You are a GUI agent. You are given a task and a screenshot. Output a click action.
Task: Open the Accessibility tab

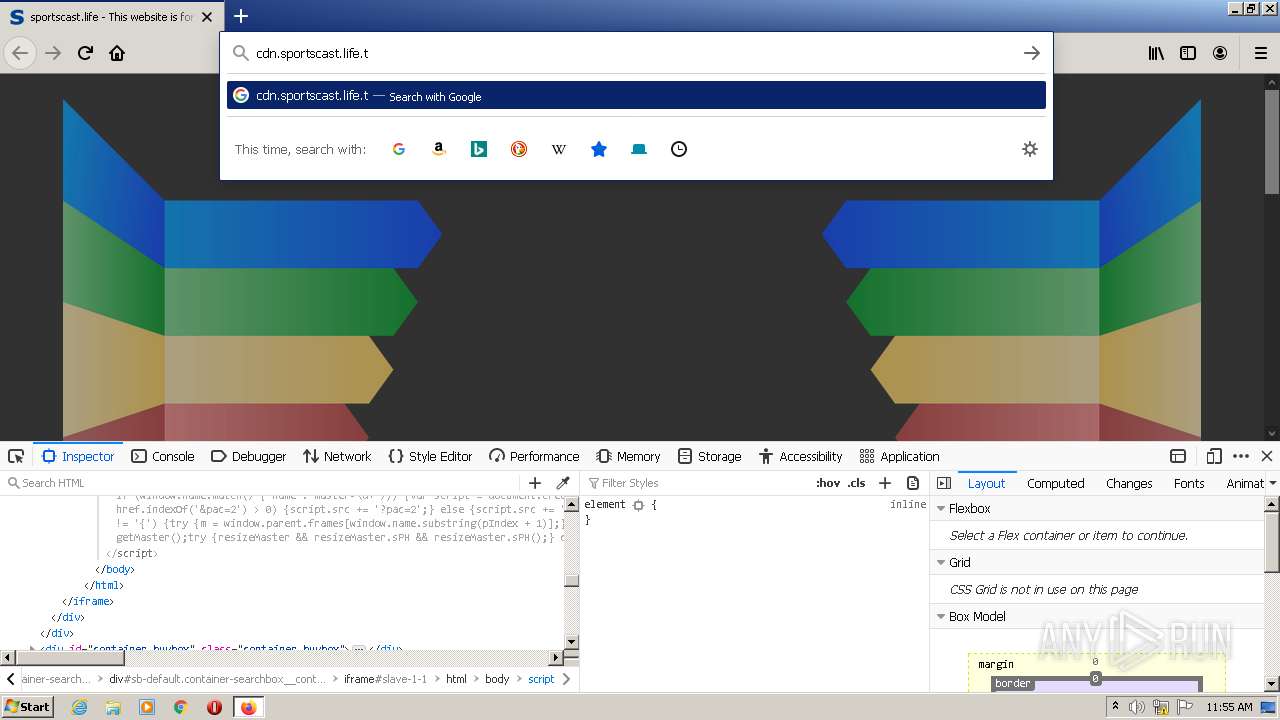(x=800, y=456)
